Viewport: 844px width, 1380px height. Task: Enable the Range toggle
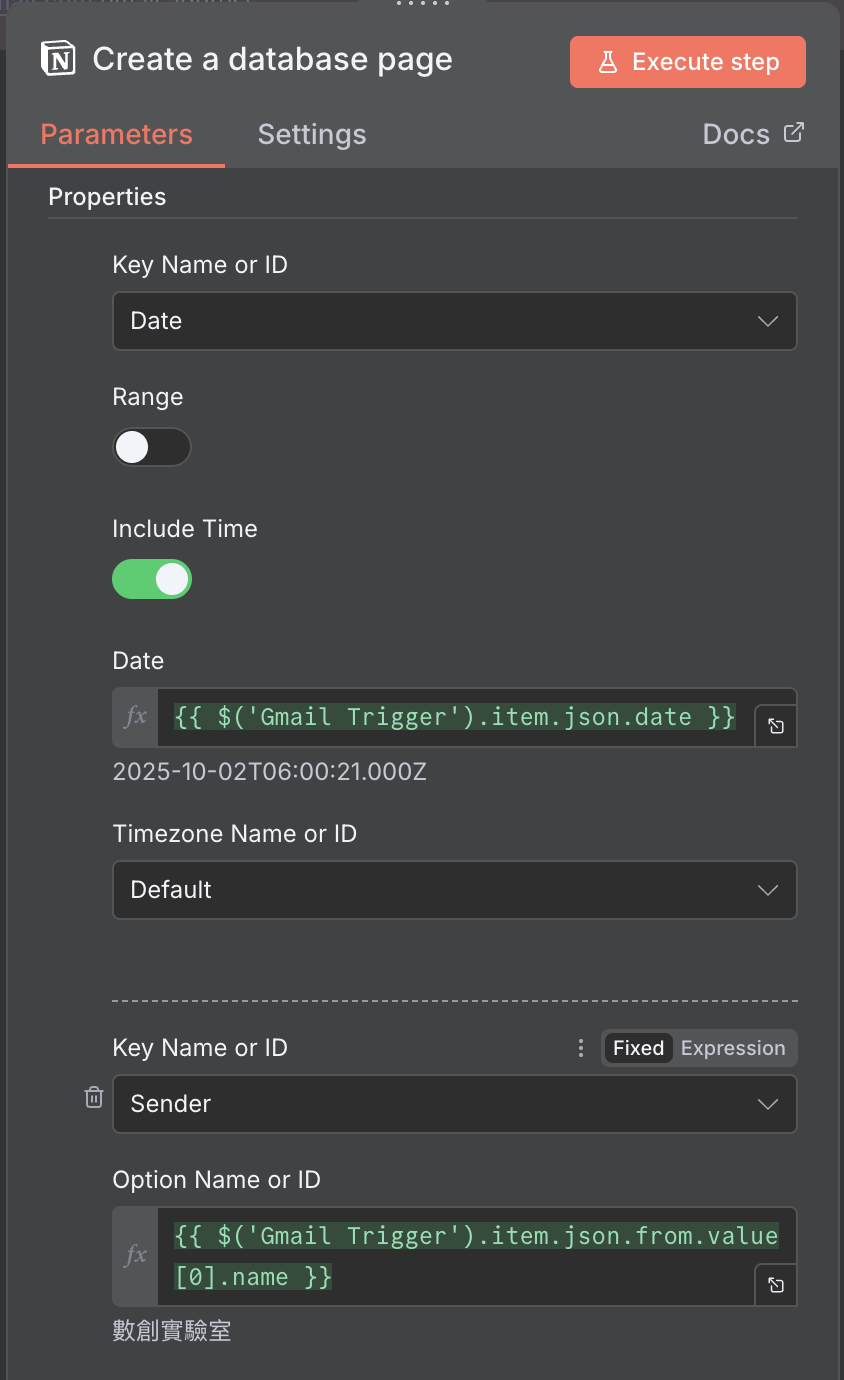[x=151, y=448]
